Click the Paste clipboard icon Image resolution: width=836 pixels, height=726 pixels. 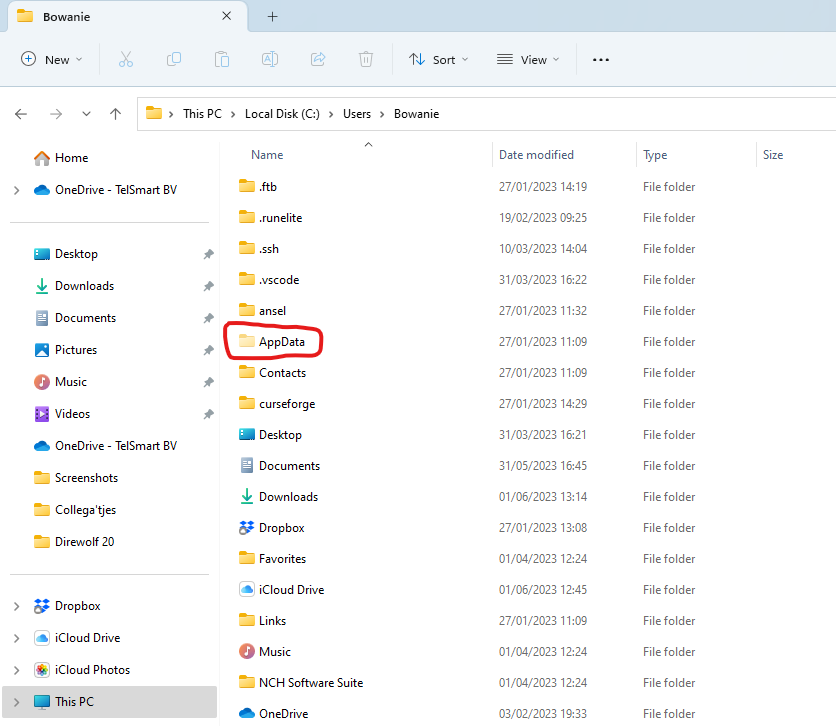[x=222, y=60]
